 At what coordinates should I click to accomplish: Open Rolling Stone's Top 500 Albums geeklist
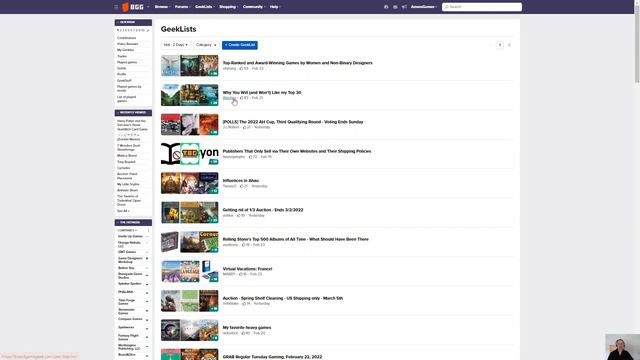296,239
